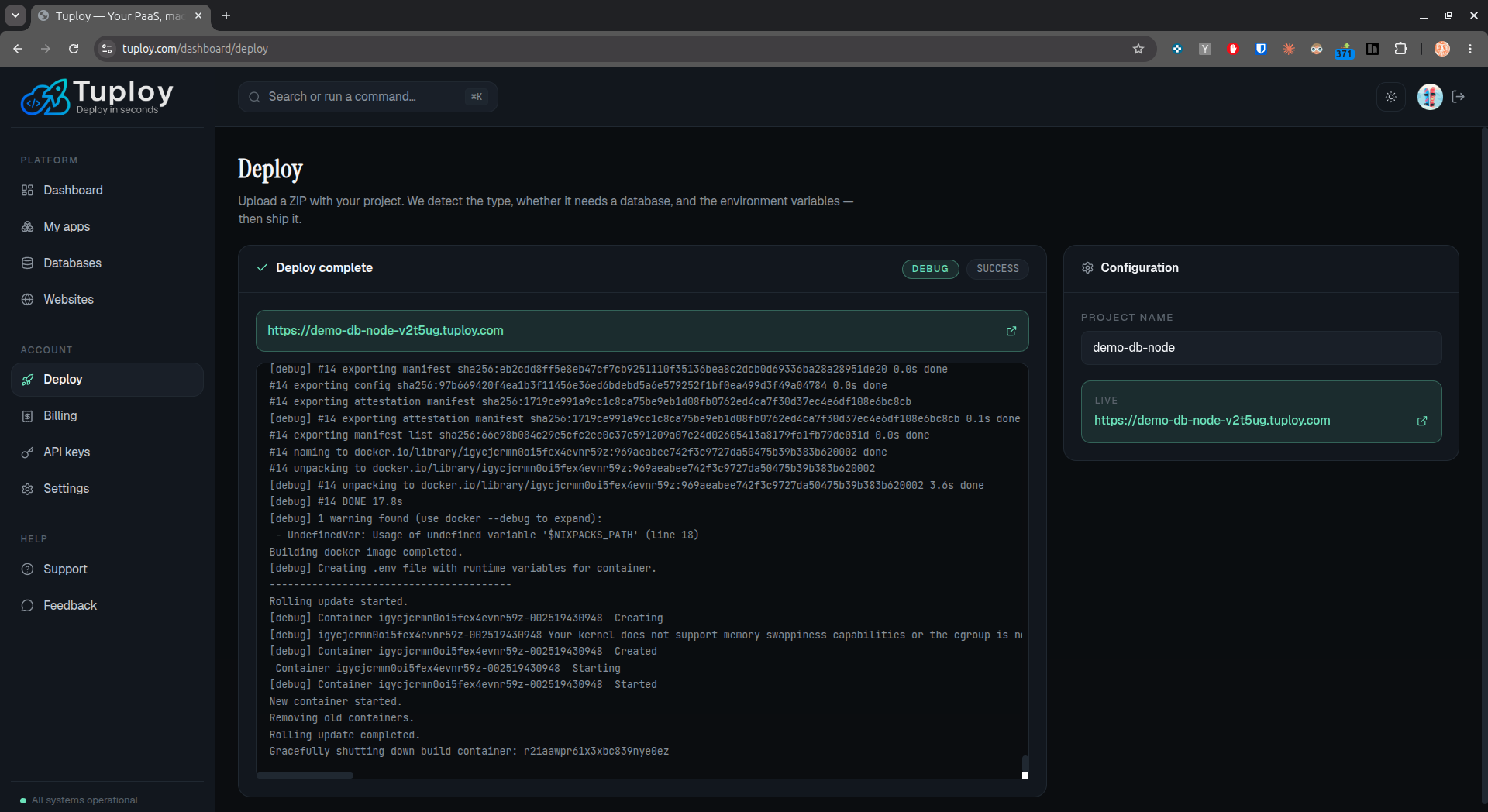Open Support help page

click(107, 569)
